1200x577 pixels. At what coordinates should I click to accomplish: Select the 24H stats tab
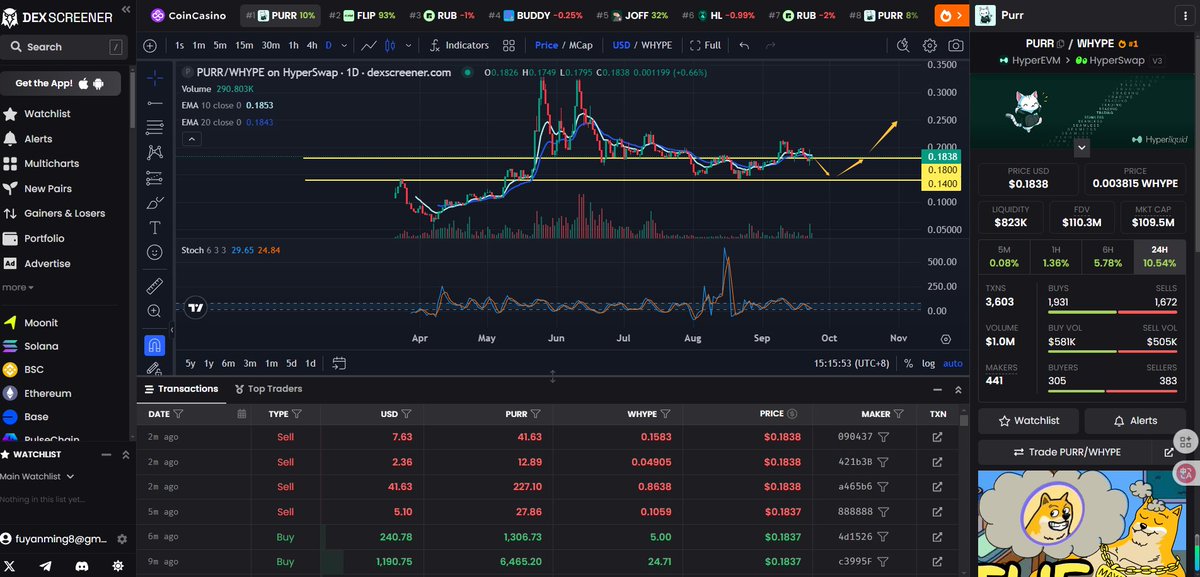(1159, 248)
